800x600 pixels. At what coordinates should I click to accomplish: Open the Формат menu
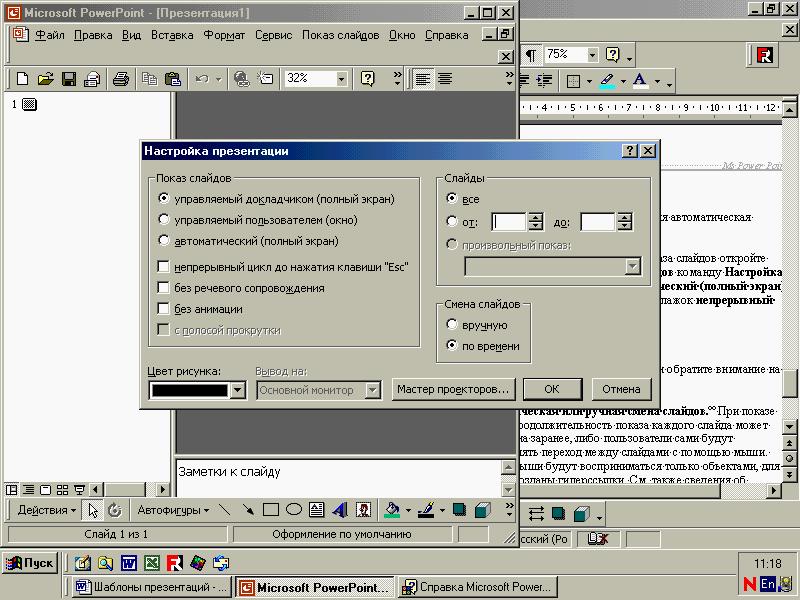point(224,35)
